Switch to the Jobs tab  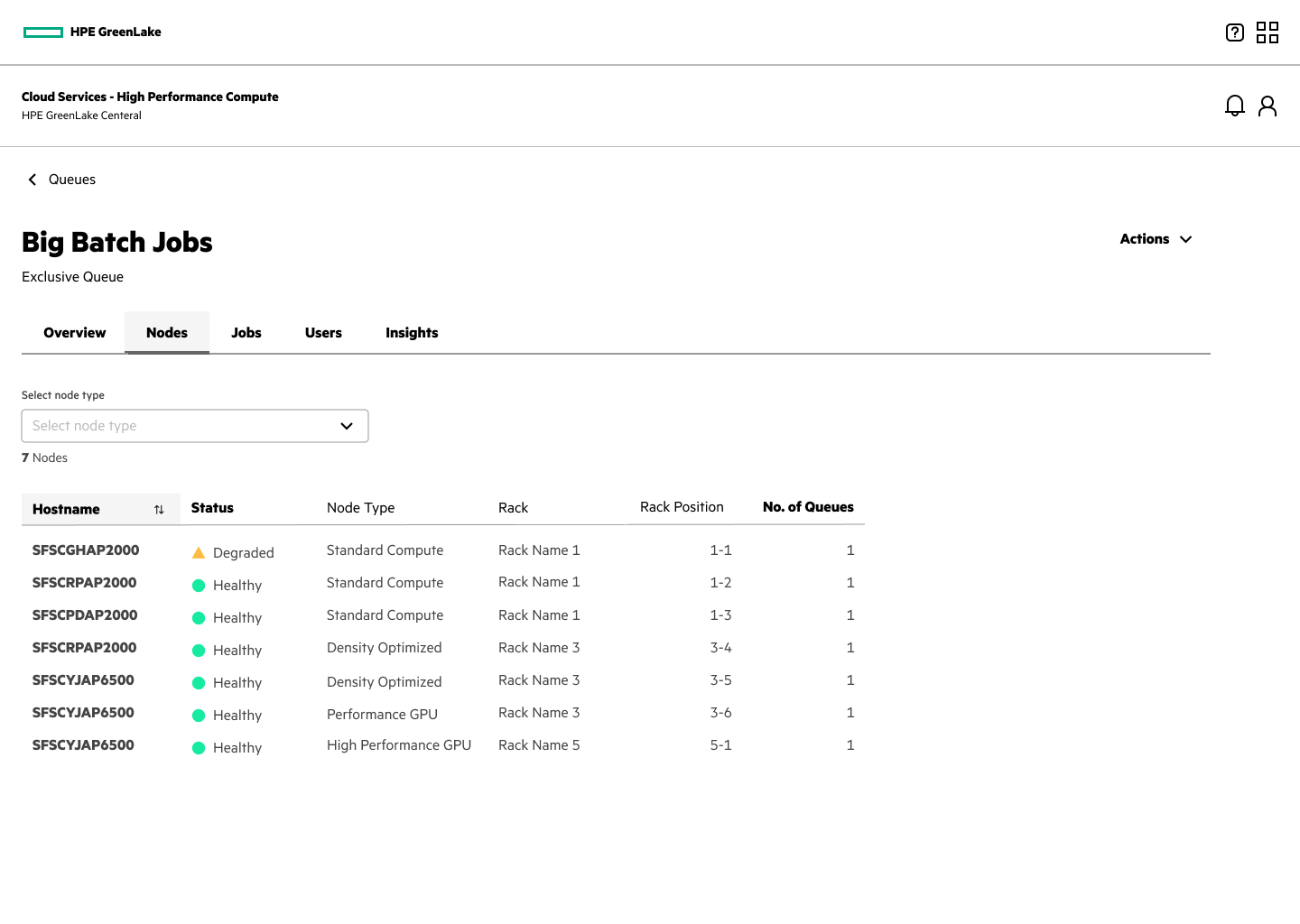click(246, 333)
